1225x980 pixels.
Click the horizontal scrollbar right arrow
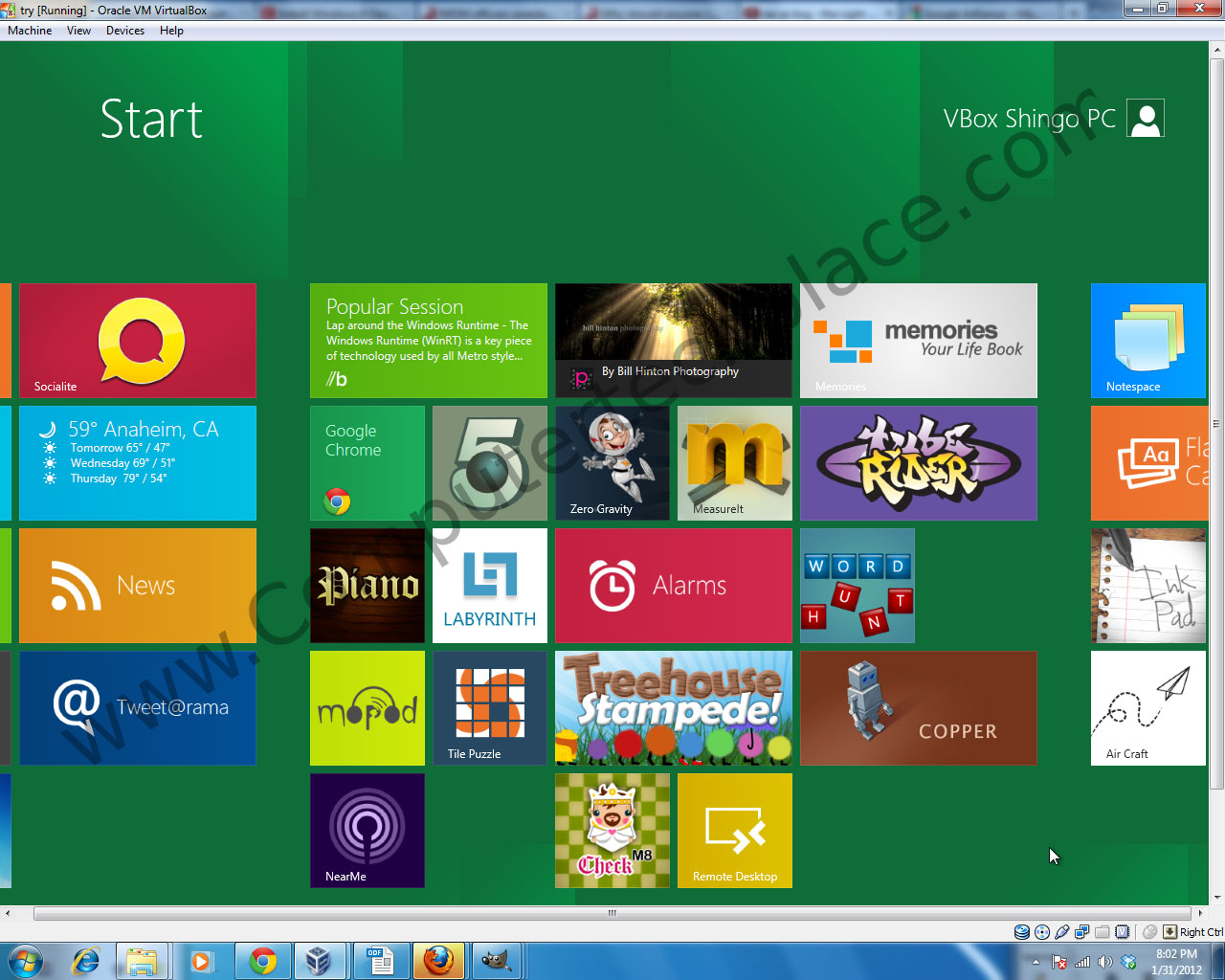1201,913
